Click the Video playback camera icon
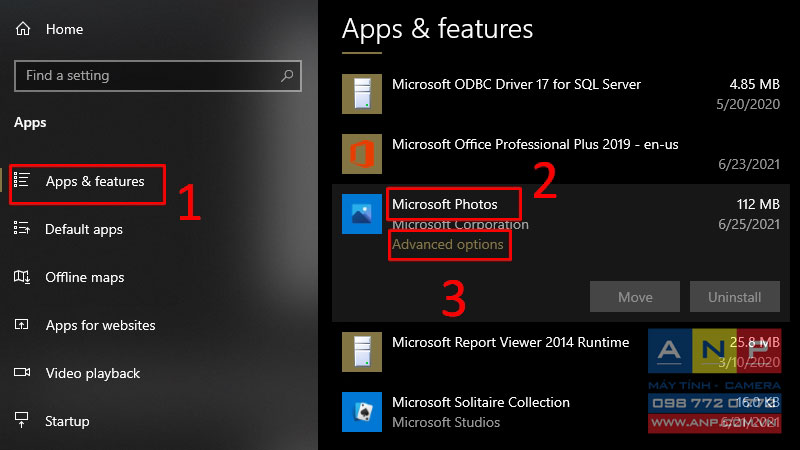800x450 pixels. (22, 372)
